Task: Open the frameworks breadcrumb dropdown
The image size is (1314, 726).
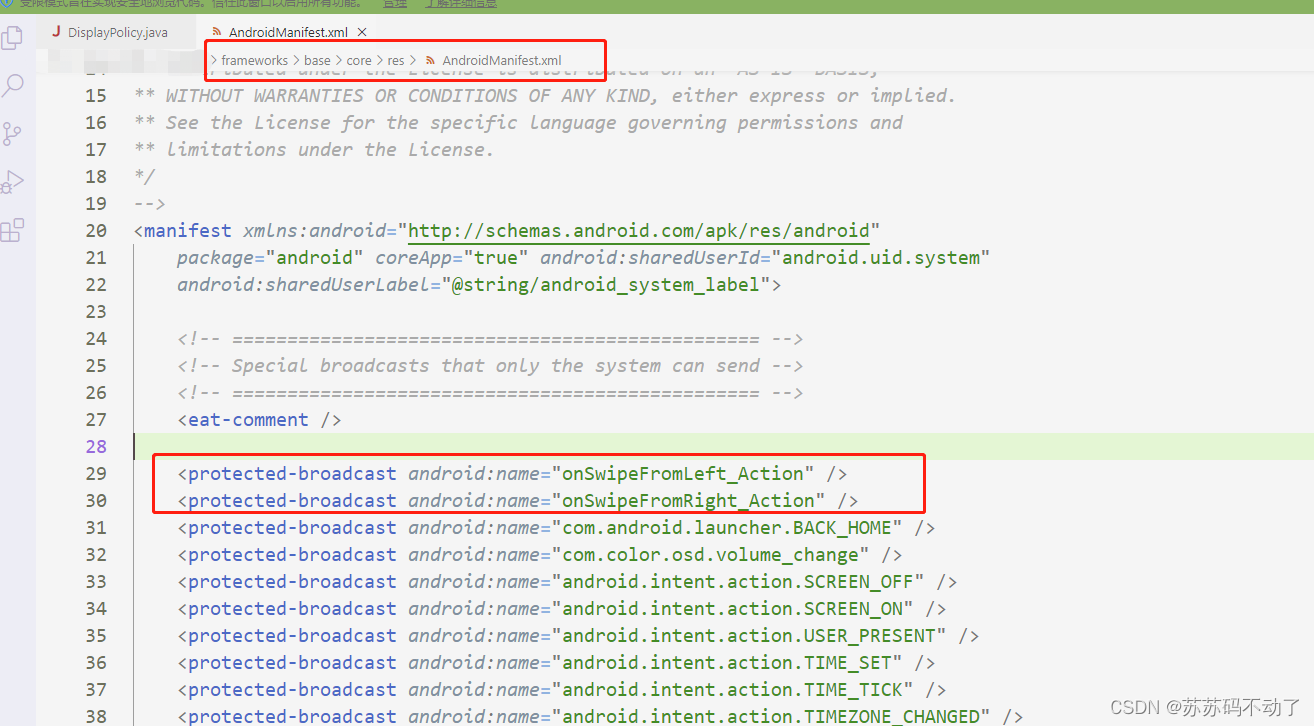Action: click(253, 60)
